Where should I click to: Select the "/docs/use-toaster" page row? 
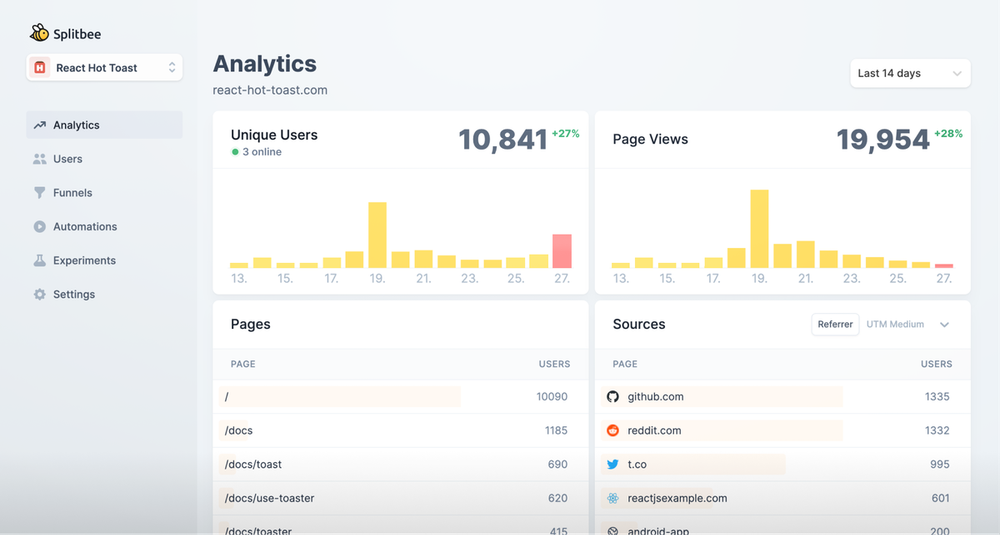pos(401,498)
